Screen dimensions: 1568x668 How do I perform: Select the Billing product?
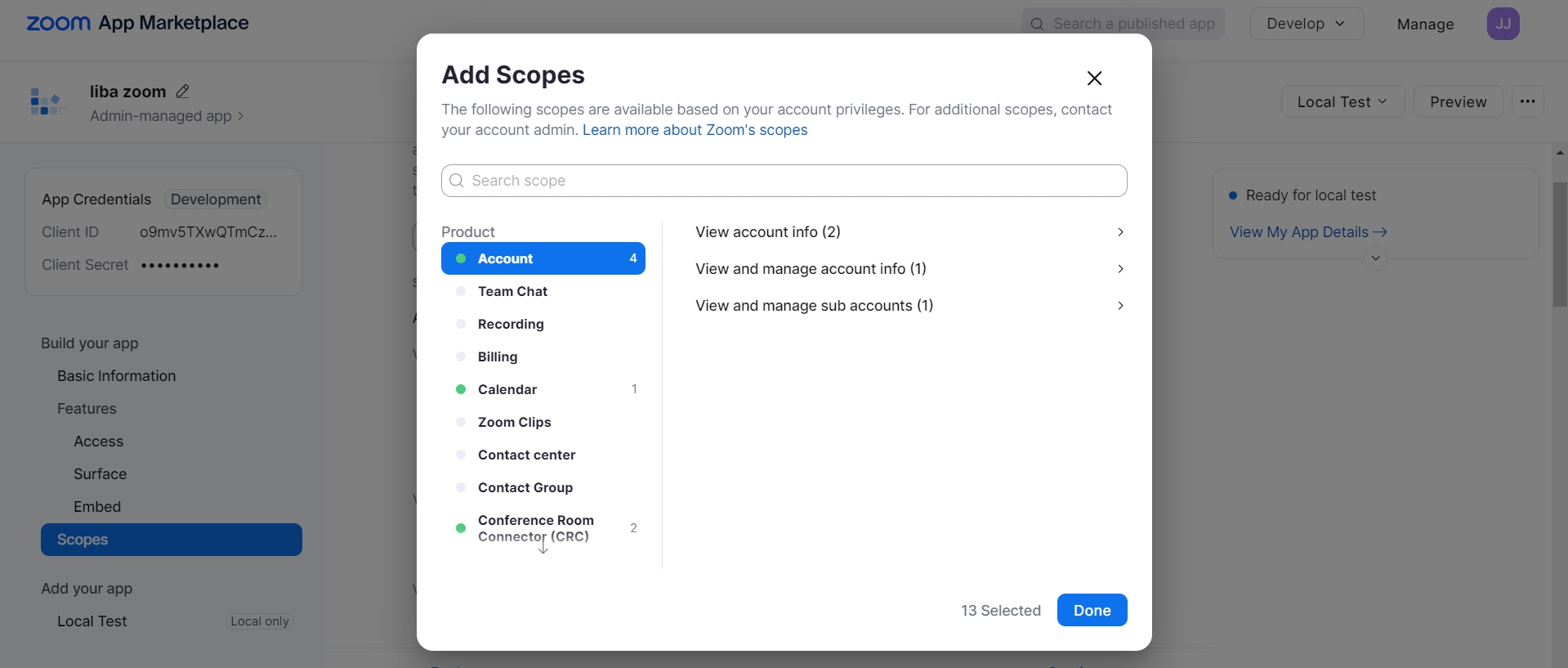(543, 356)
